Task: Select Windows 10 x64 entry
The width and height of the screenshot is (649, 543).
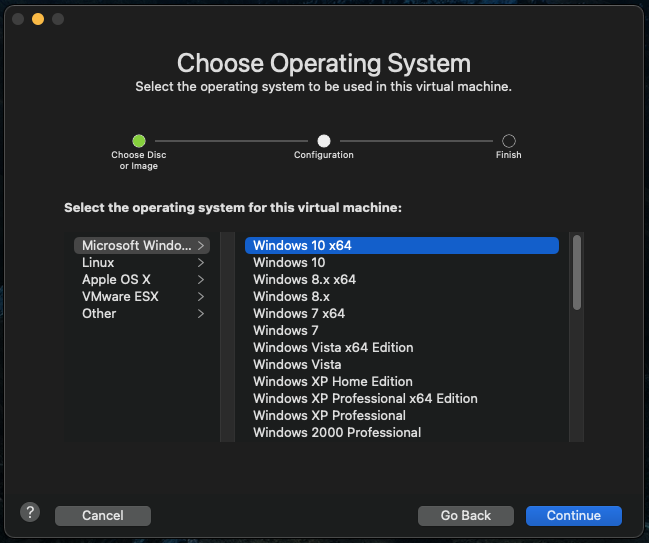Action: (402, 245)
